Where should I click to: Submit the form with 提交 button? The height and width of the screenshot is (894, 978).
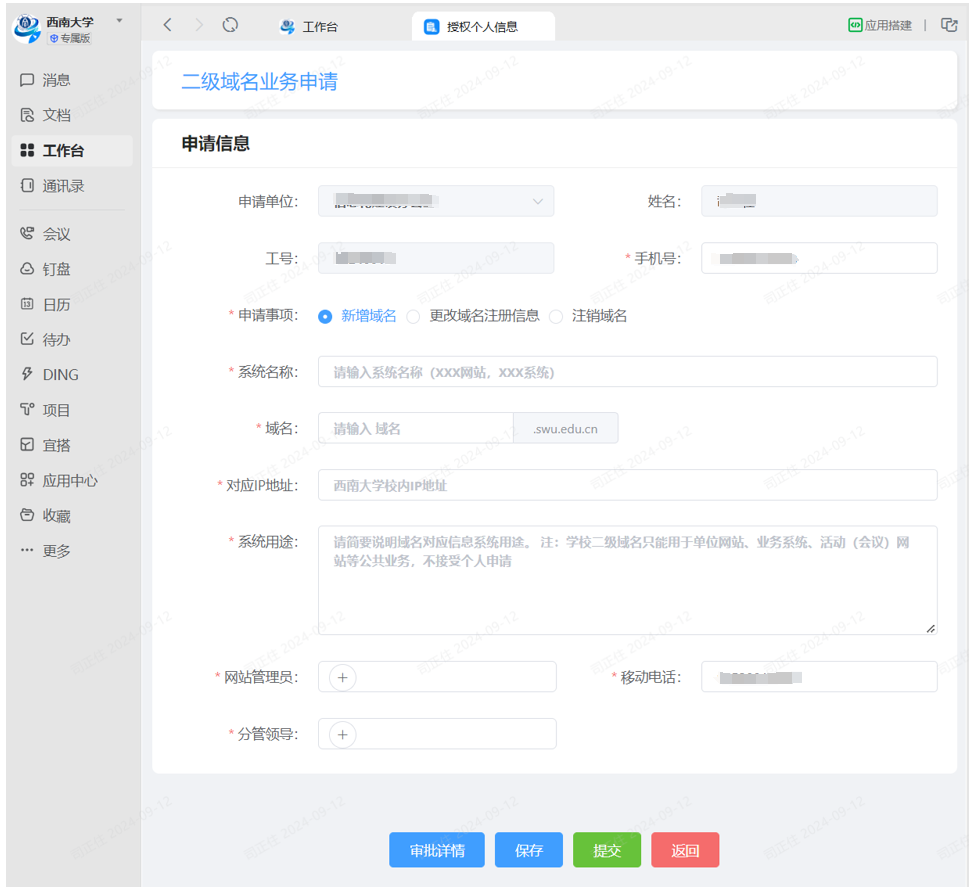coord(606,850)
